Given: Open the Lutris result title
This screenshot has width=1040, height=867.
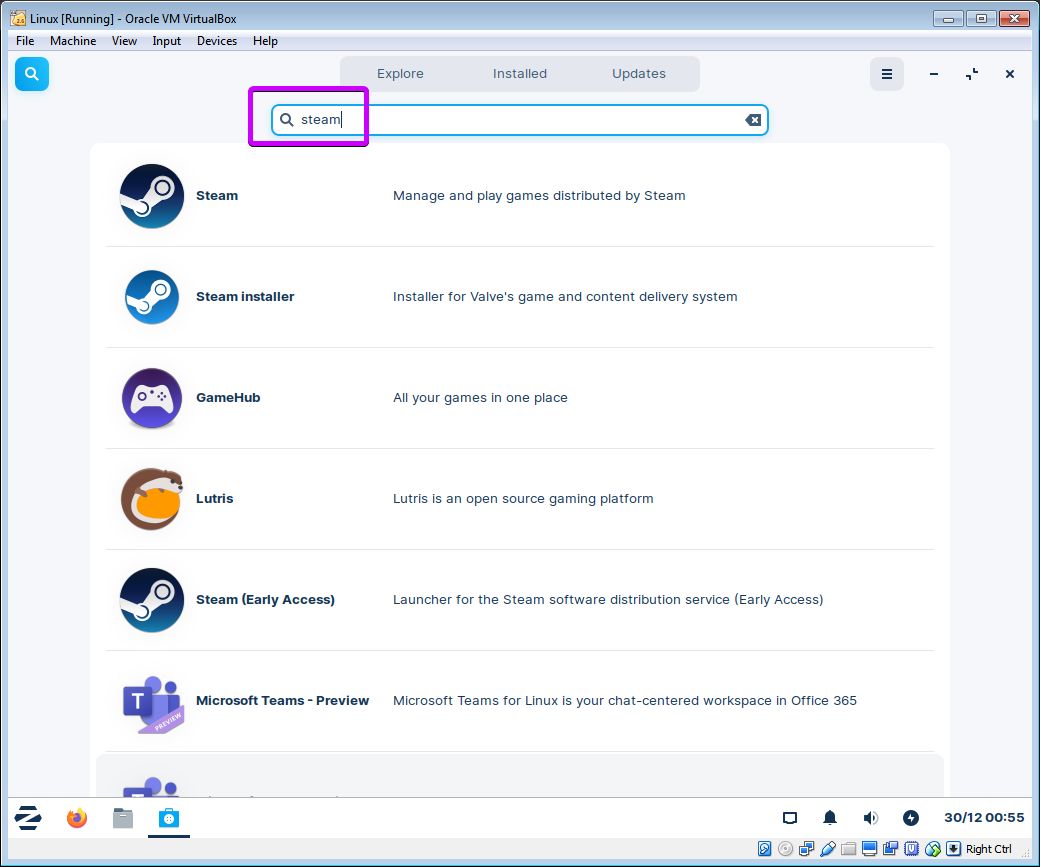Looking at the screenshot, I should coord(214,499).
